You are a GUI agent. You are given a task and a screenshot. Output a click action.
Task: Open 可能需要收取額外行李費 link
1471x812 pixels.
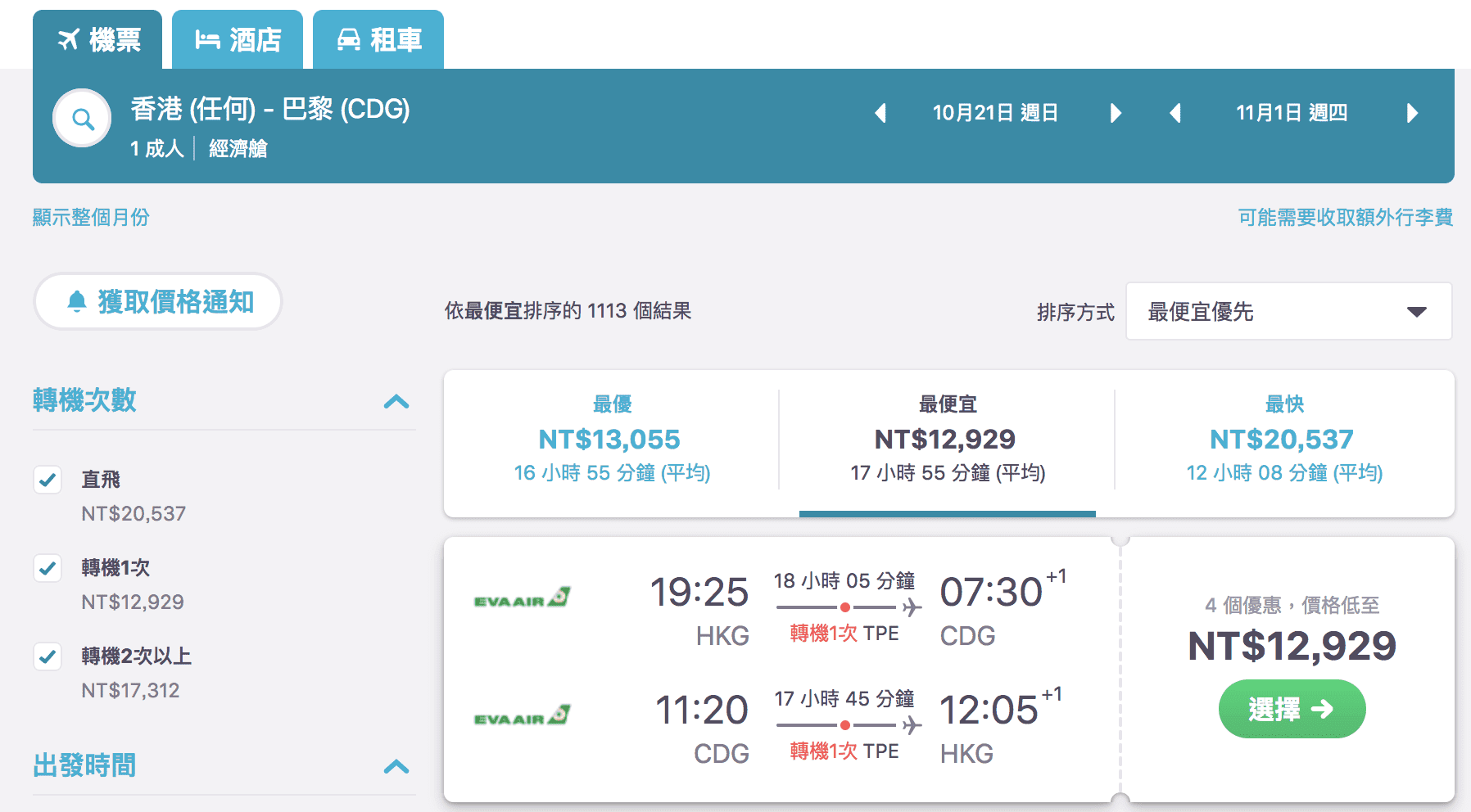(x=1346, y=217)
